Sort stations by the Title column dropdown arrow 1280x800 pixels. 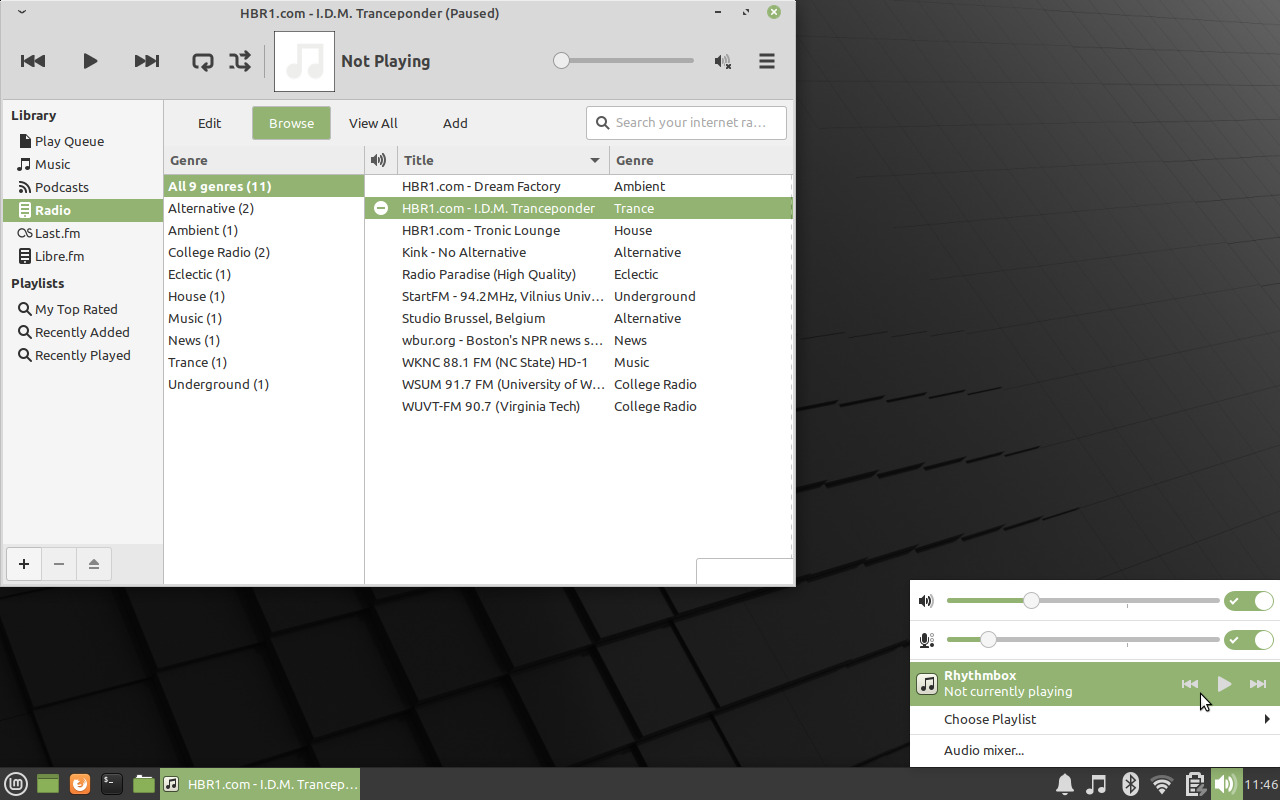tap(595, 160)
